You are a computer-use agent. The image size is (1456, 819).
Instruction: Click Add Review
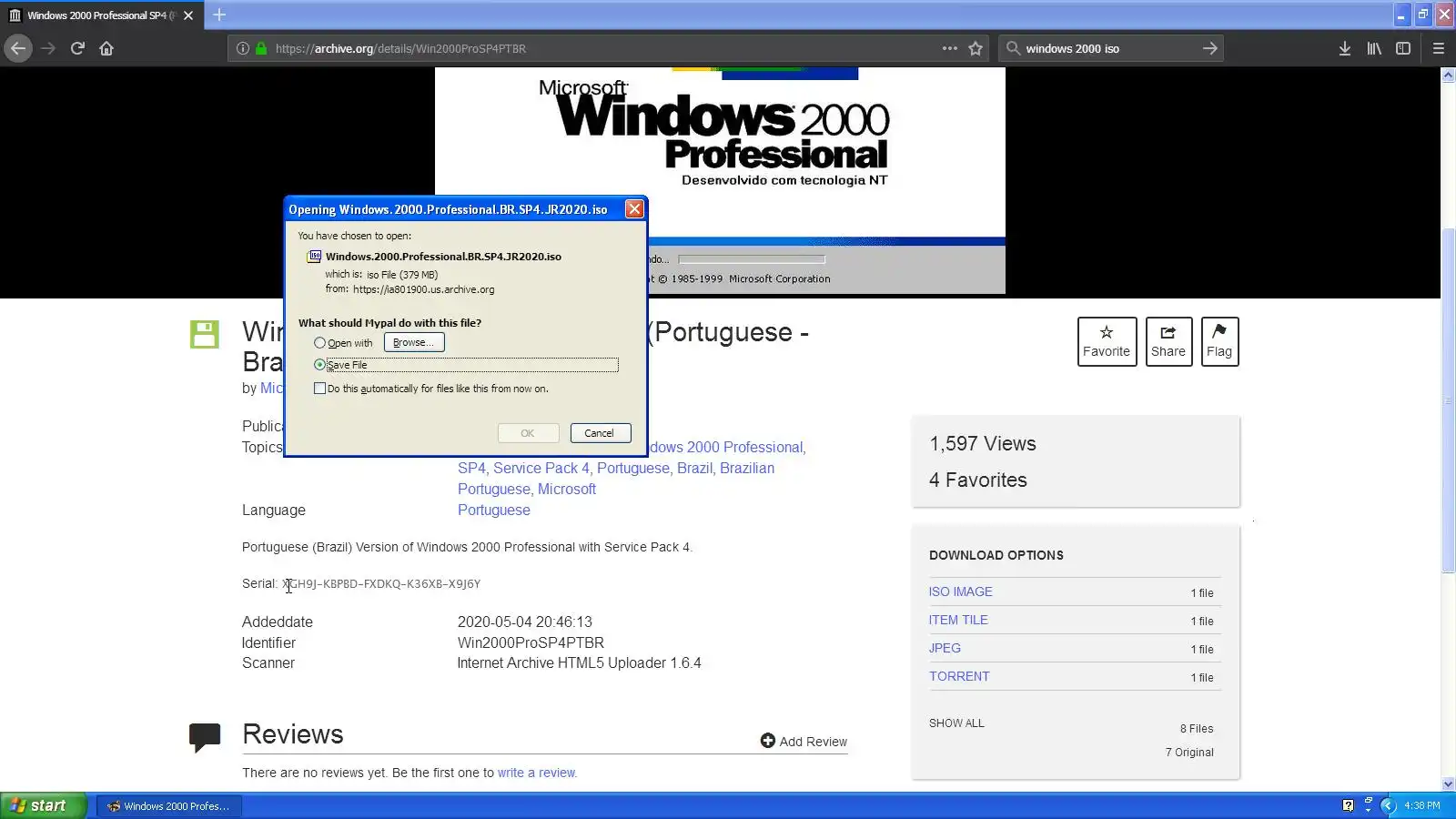804,742
